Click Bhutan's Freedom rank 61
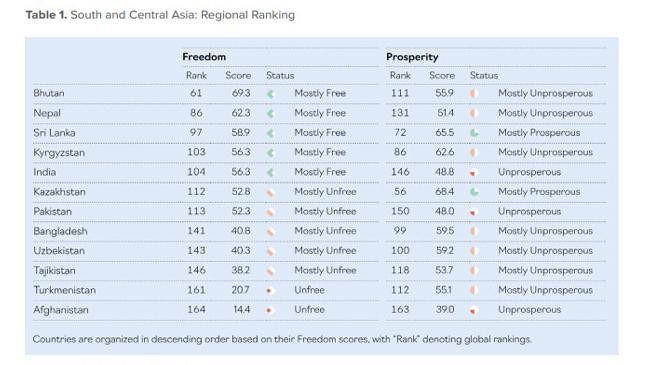Image resolution: width=650 pixels, height=365 pixels. (196, 93)
